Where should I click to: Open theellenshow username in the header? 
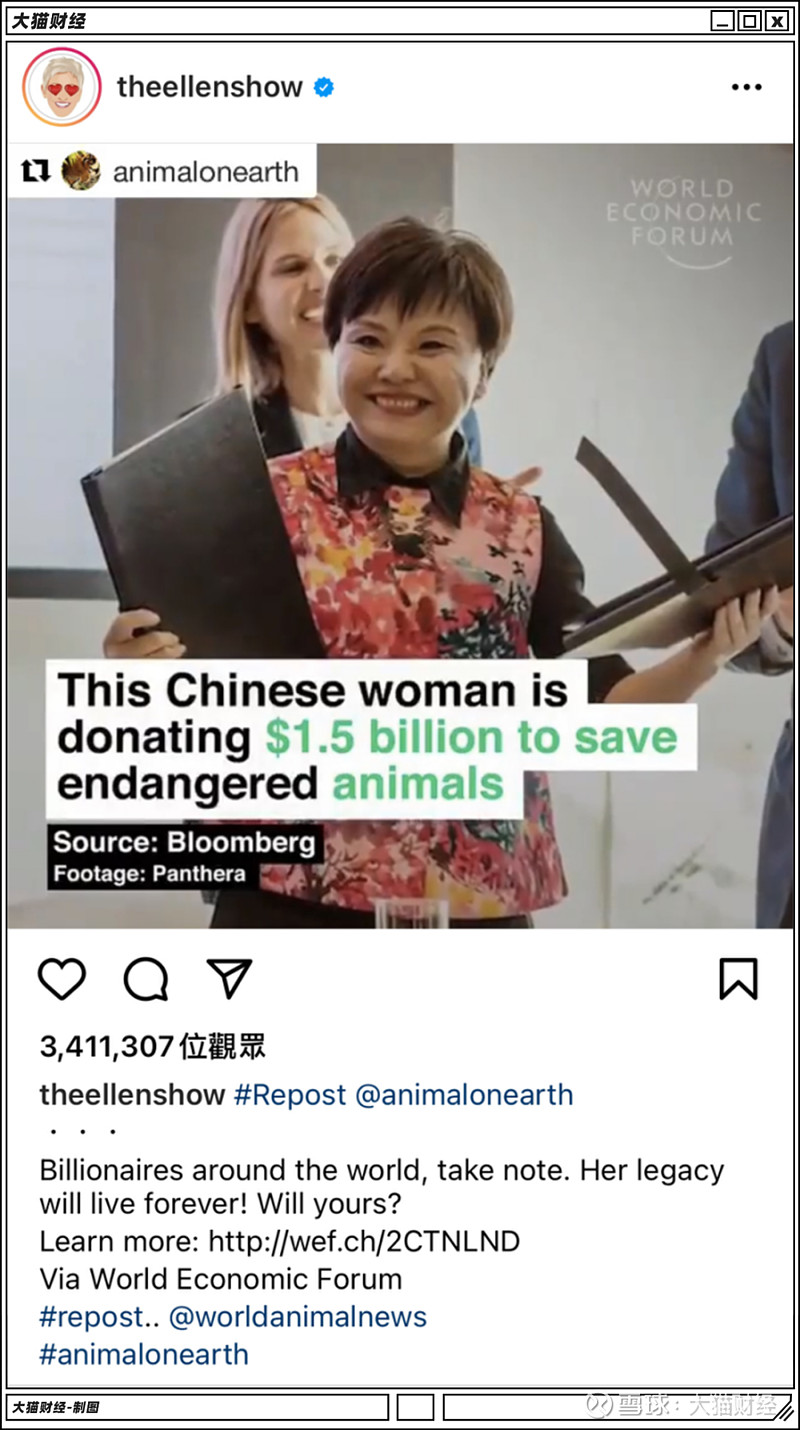[210, 87]
